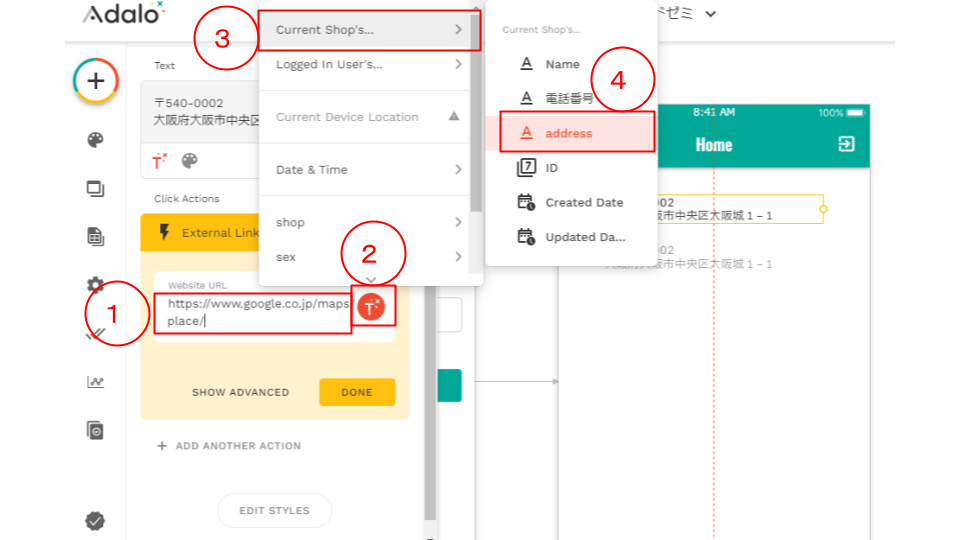
Task: Choose Updated Date field from list
Action: click(571, 236)
